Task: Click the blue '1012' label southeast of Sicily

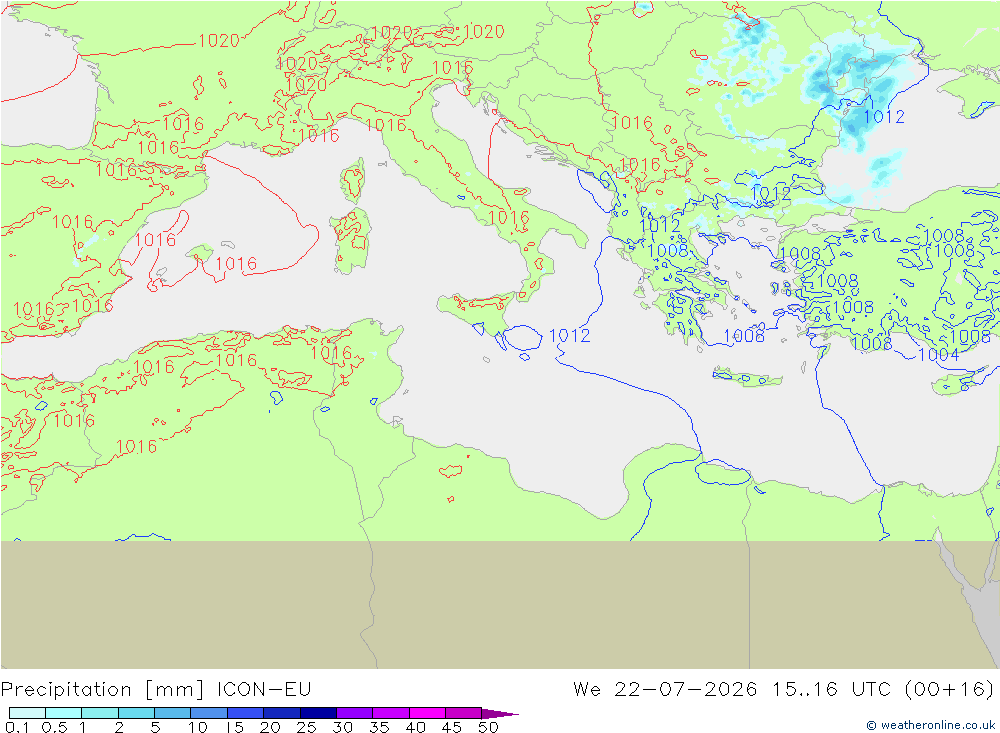Action: [570, 336]
